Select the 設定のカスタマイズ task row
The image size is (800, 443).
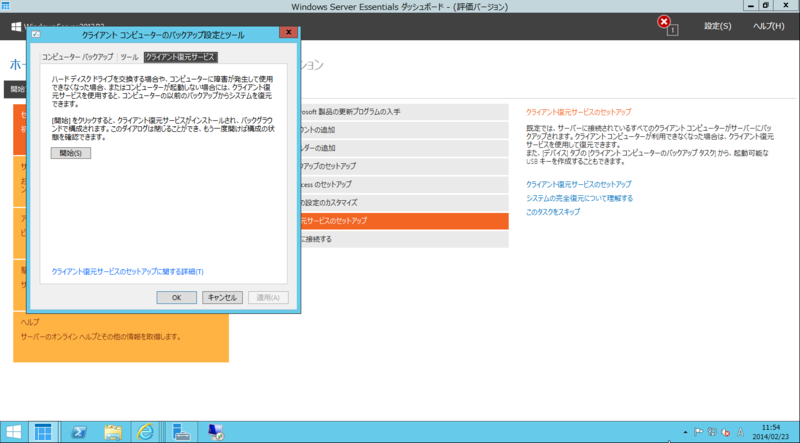(404, 203)
